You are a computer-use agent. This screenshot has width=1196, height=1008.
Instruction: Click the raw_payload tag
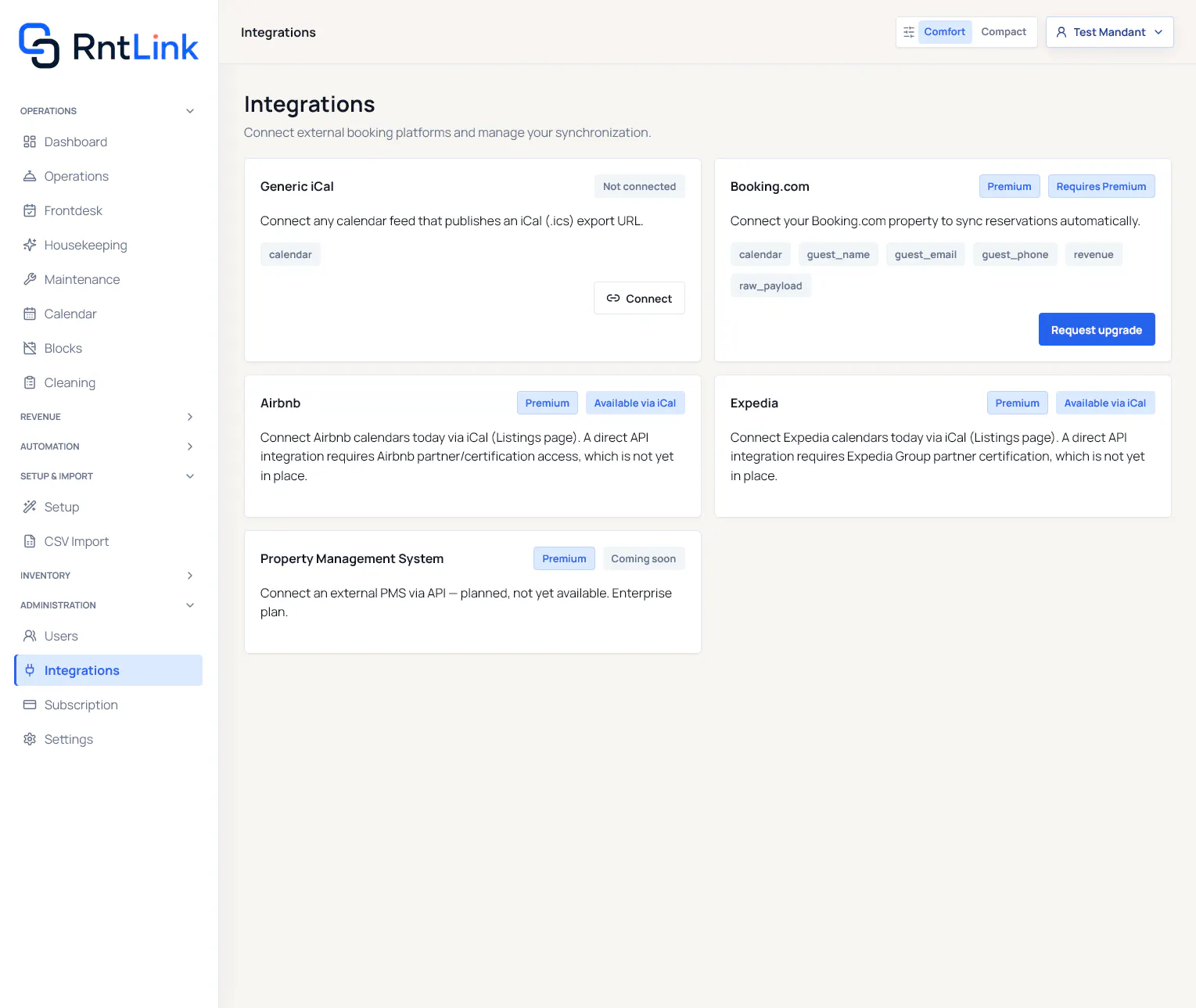coord(770,285)
